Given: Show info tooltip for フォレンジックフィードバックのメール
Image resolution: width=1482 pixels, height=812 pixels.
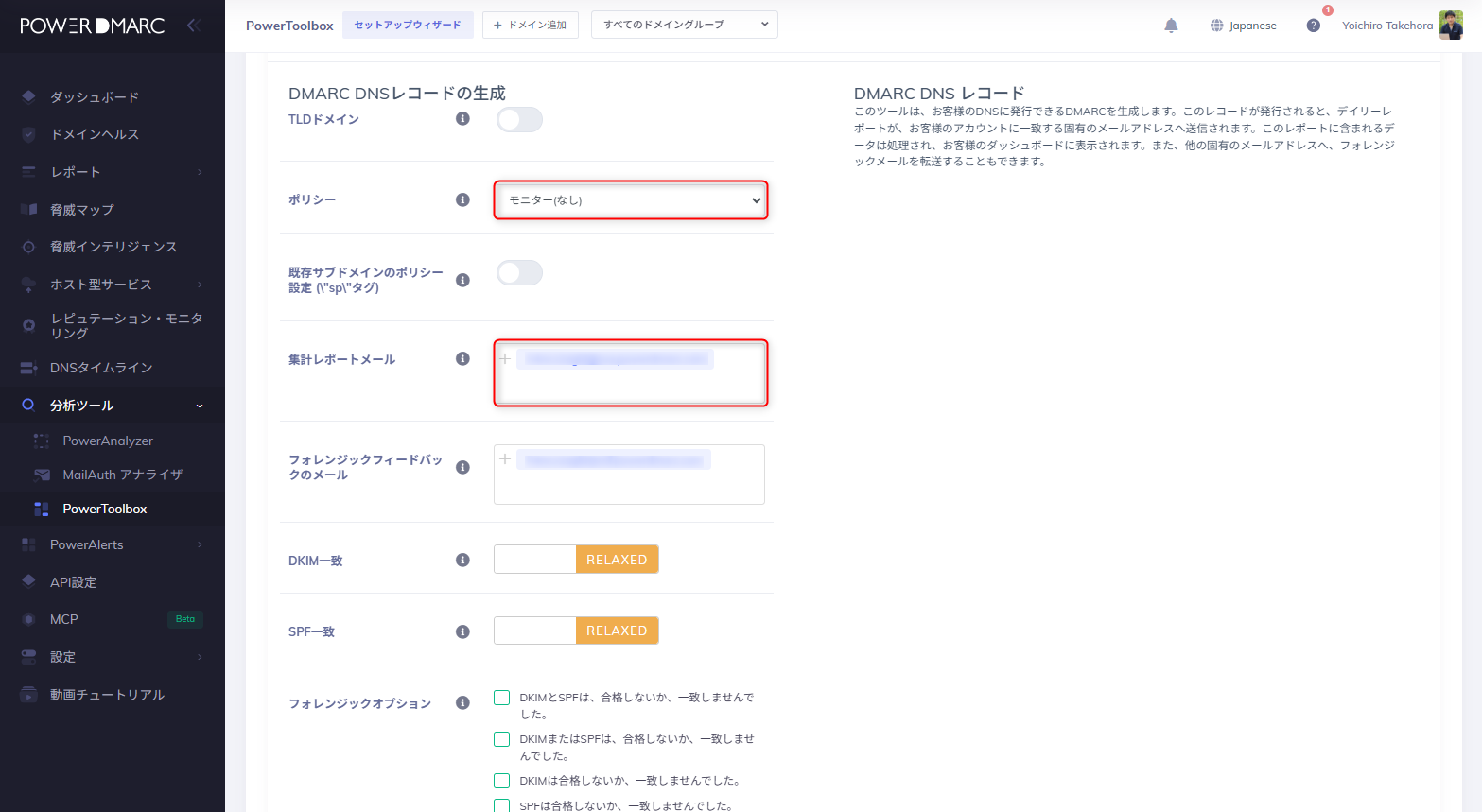Looking at the screenshot, I should 462,467.
